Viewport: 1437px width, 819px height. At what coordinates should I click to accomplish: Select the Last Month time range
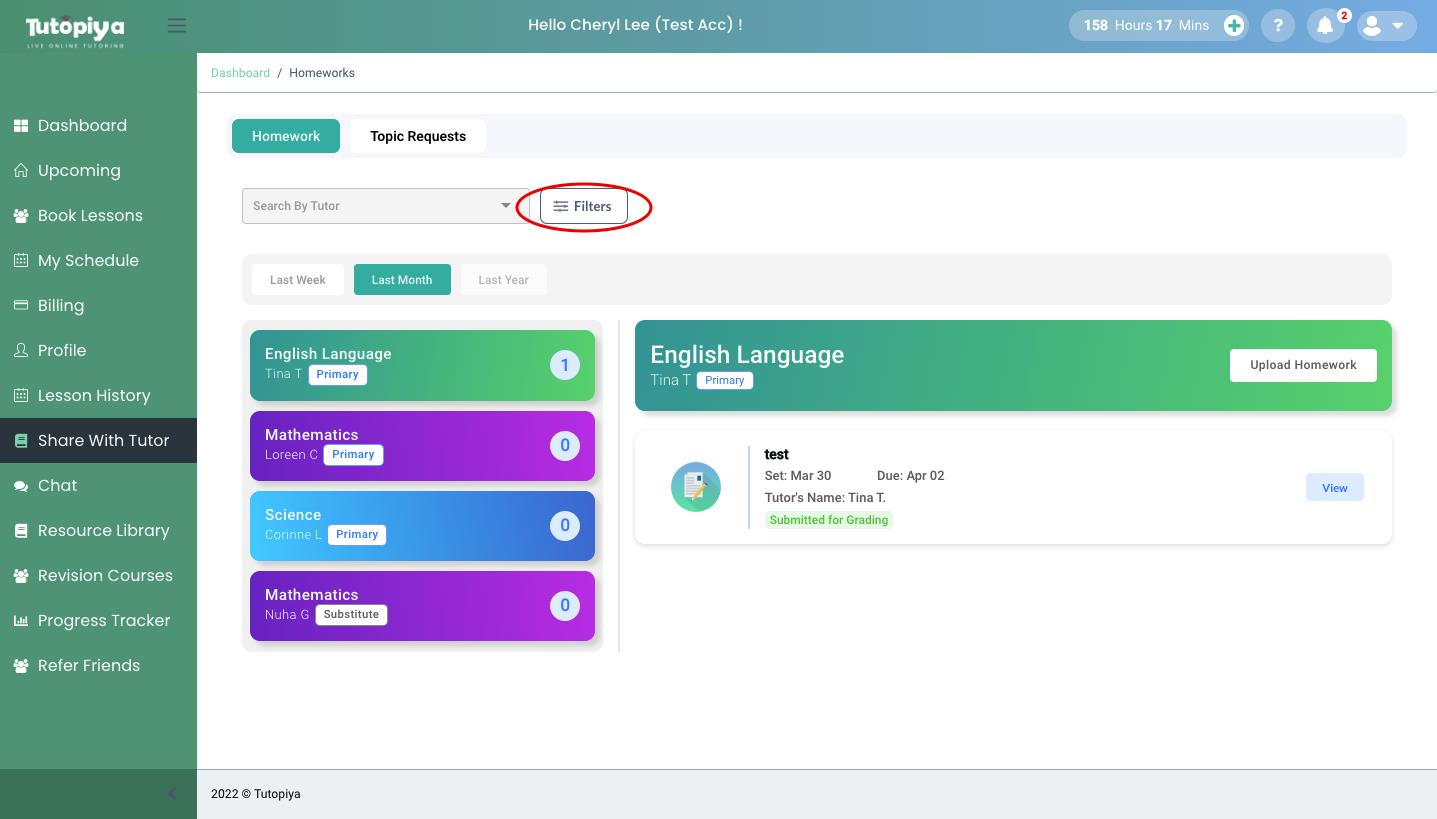tap(402, 280)
